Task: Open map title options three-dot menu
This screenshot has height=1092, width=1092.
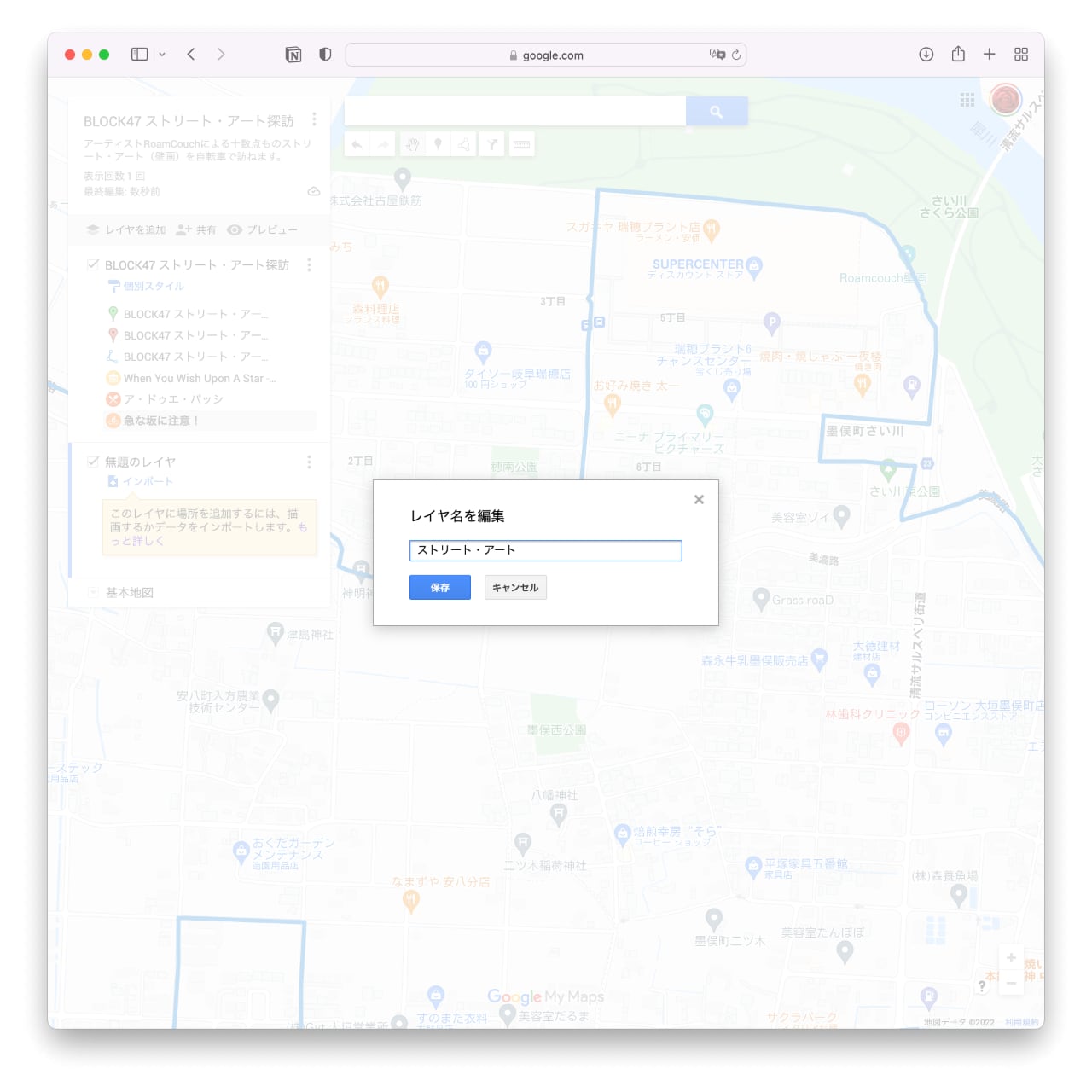Action: [314, 119]
